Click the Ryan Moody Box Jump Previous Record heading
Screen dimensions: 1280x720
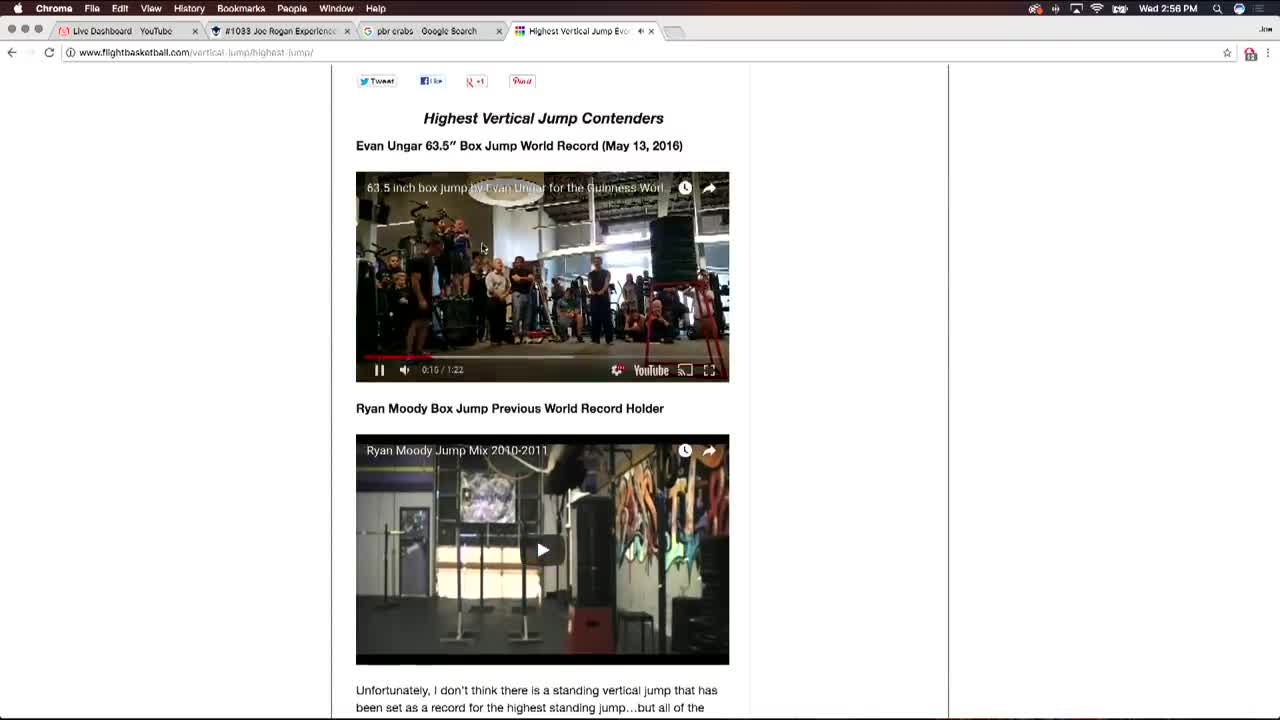point(510,408)
